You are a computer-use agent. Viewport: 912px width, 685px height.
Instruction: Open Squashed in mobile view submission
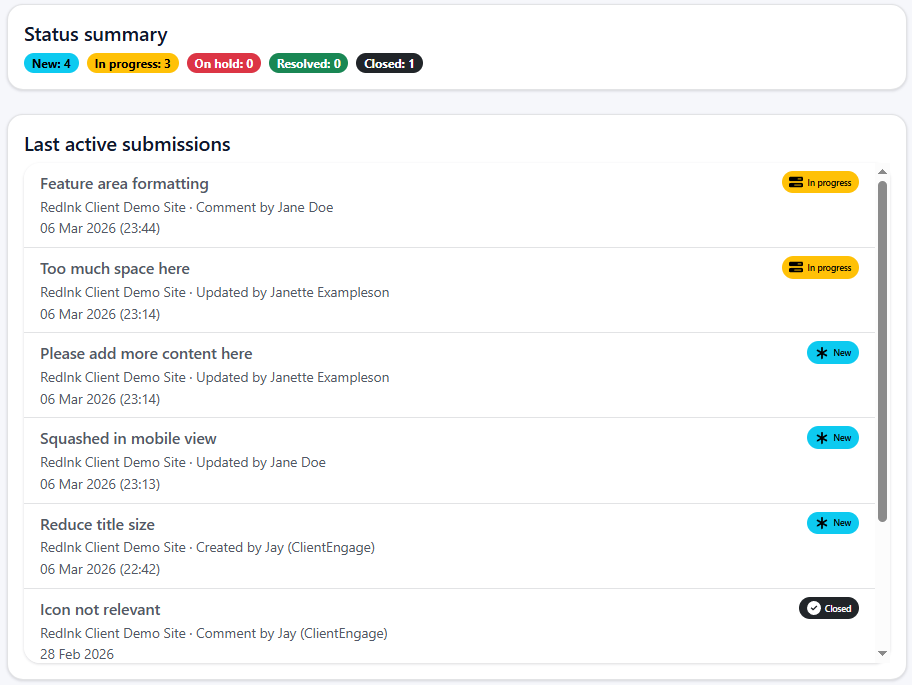click(128, 439)
